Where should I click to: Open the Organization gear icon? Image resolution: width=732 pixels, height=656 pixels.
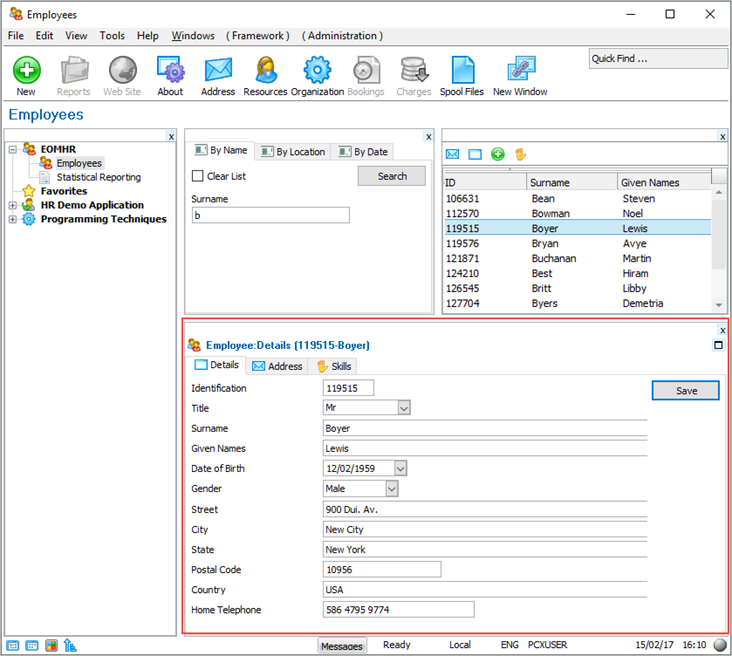(x=317, y=71)
